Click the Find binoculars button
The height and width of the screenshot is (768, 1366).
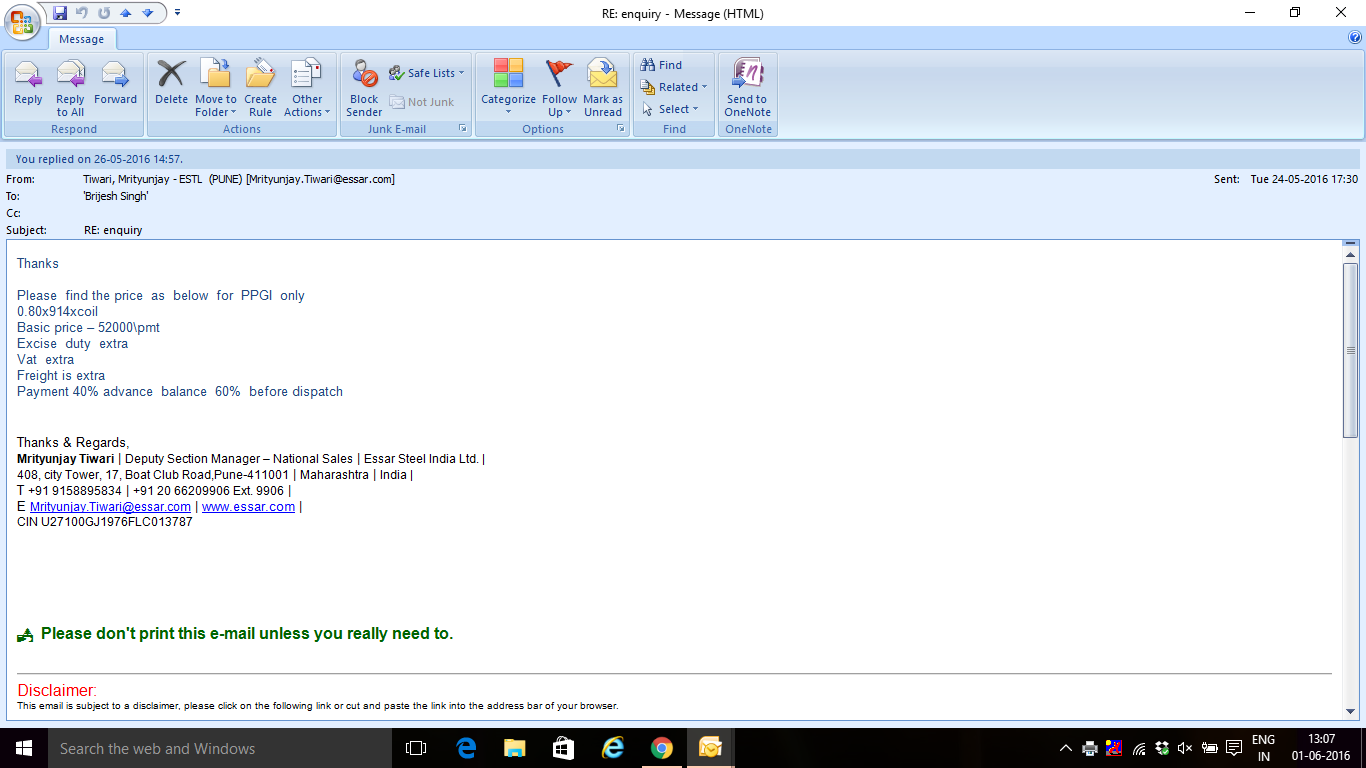(661, 65)
